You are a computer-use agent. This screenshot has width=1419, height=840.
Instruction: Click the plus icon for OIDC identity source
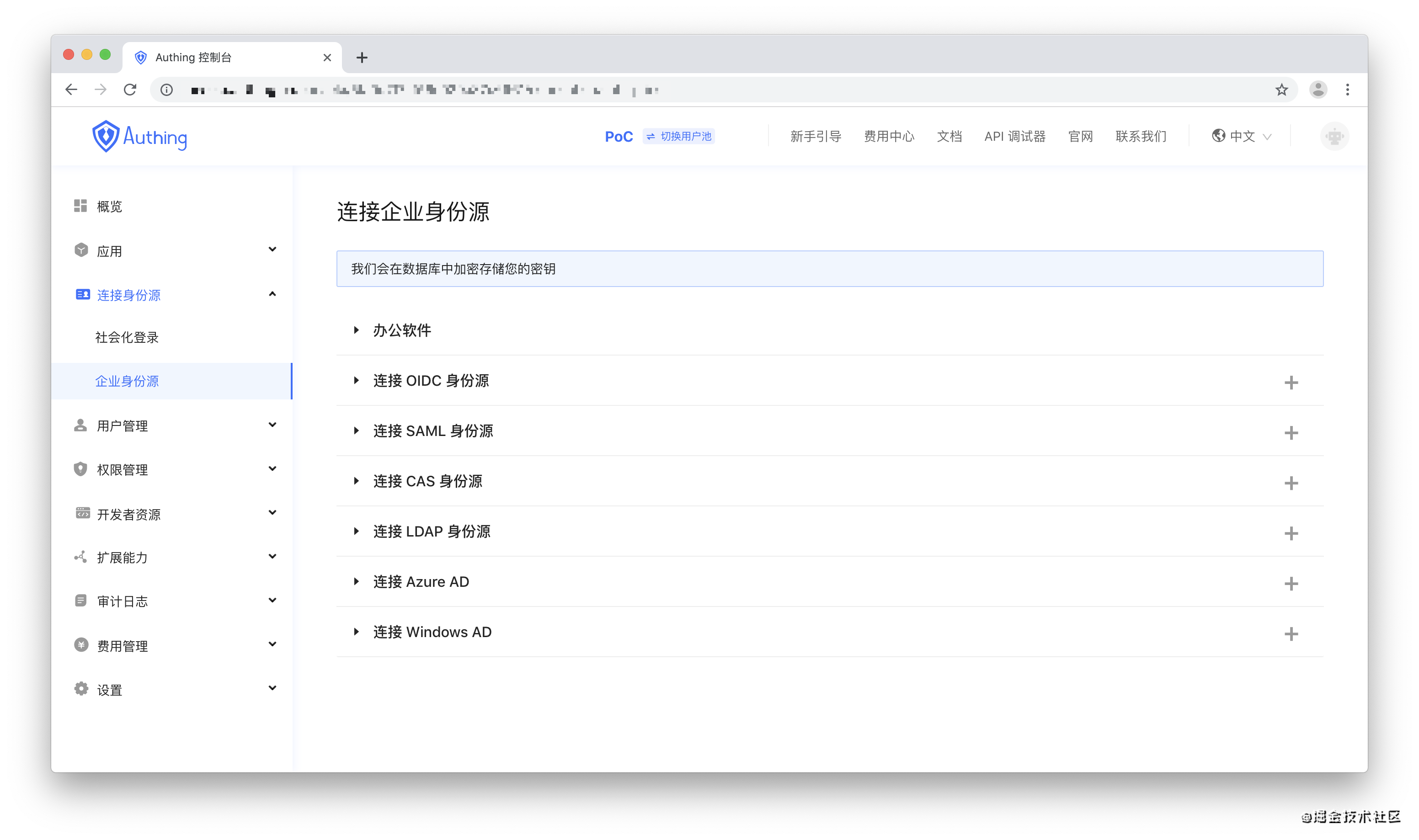pos(1291,383)
